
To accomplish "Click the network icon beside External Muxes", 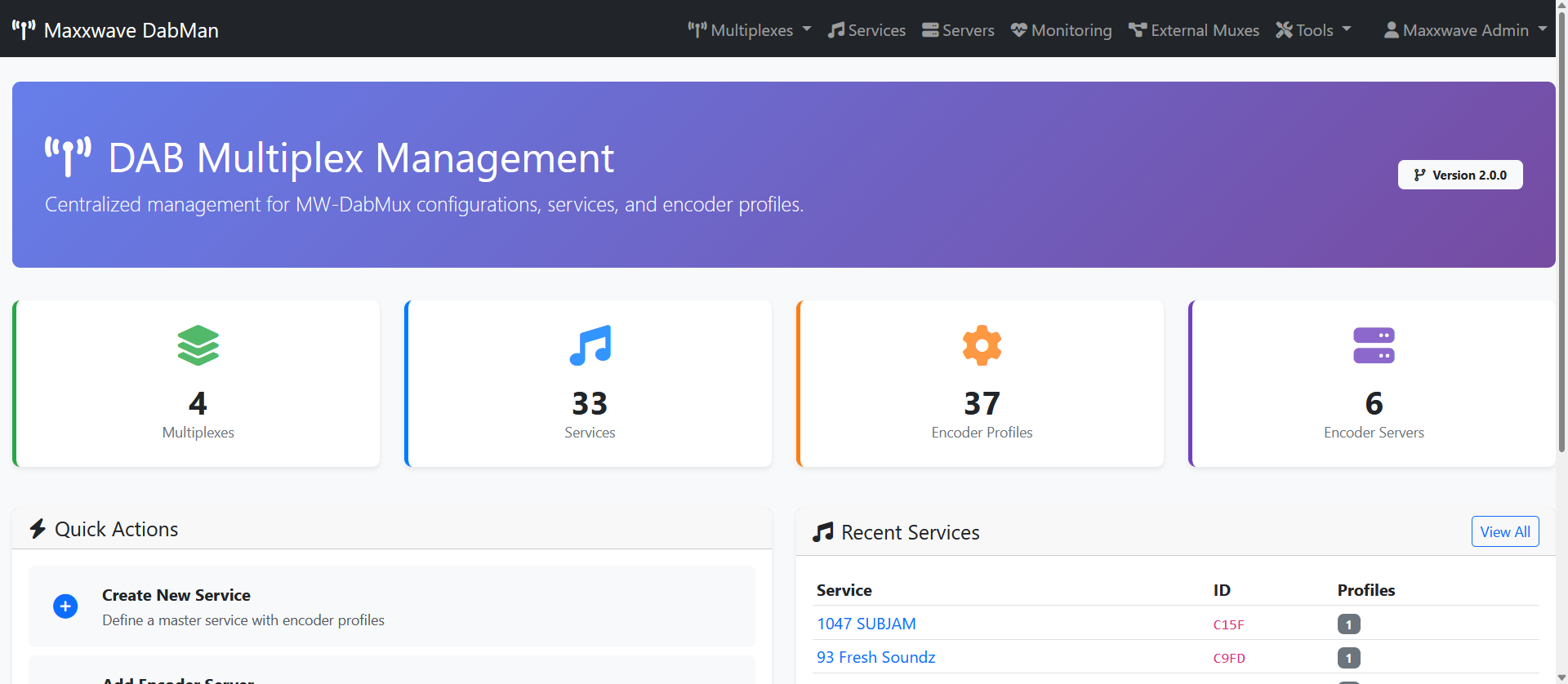I will tap(1138, 30).
